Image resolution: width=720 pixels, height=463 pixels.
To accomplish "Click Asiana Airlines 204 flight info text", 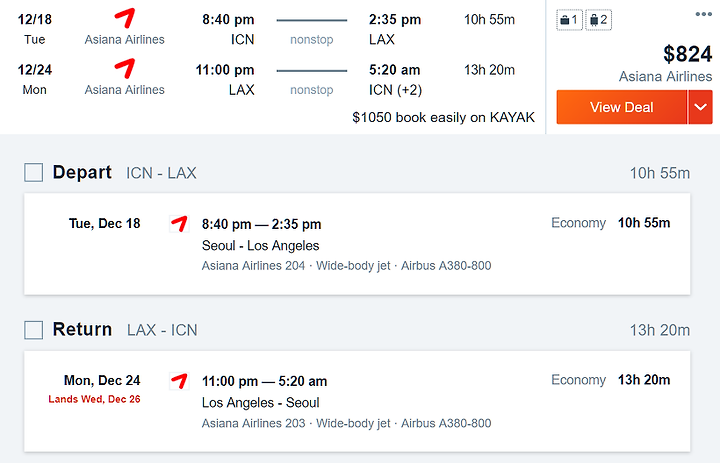I will point(253,266).
